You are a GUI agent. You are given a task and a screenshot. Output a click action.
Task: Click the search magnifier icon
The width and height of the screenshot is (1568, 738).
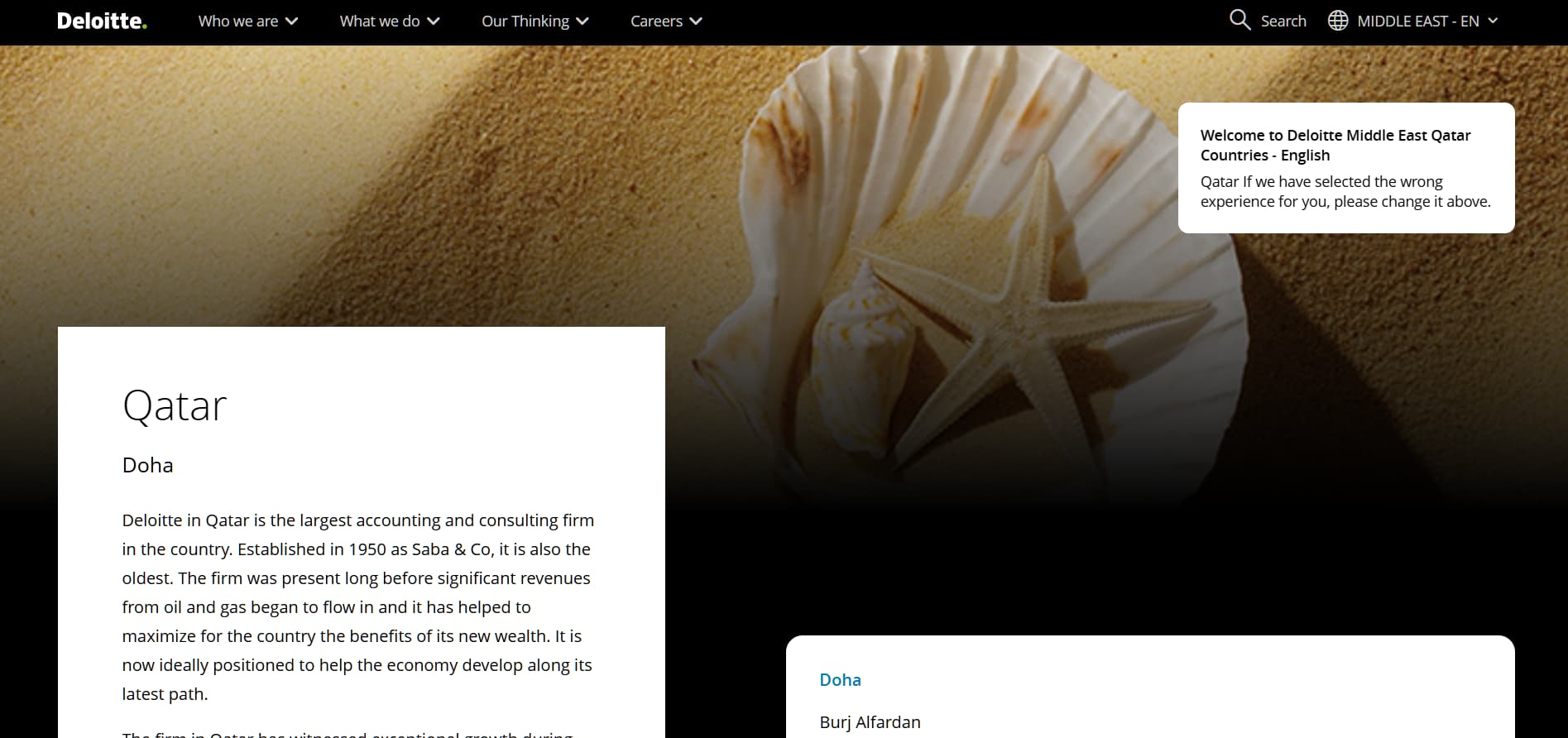[x=1240, y=21]
